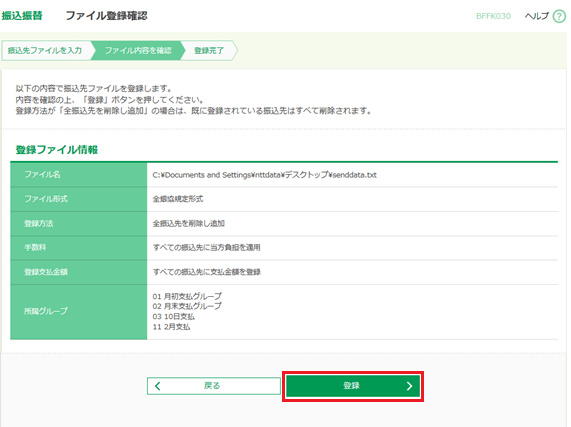
Task: Click the left chevron on the 戻る button
Action: [x=158, y=386]
